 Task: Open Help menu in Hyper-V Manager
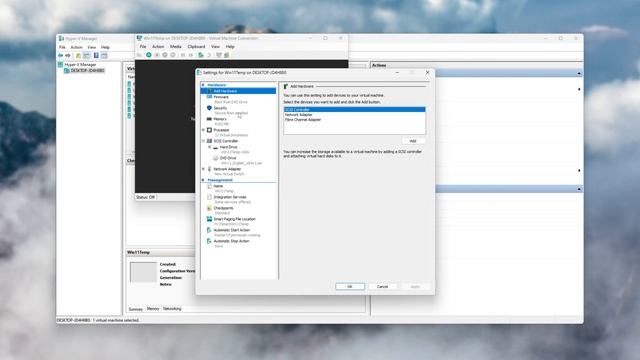tap(105, 47)
